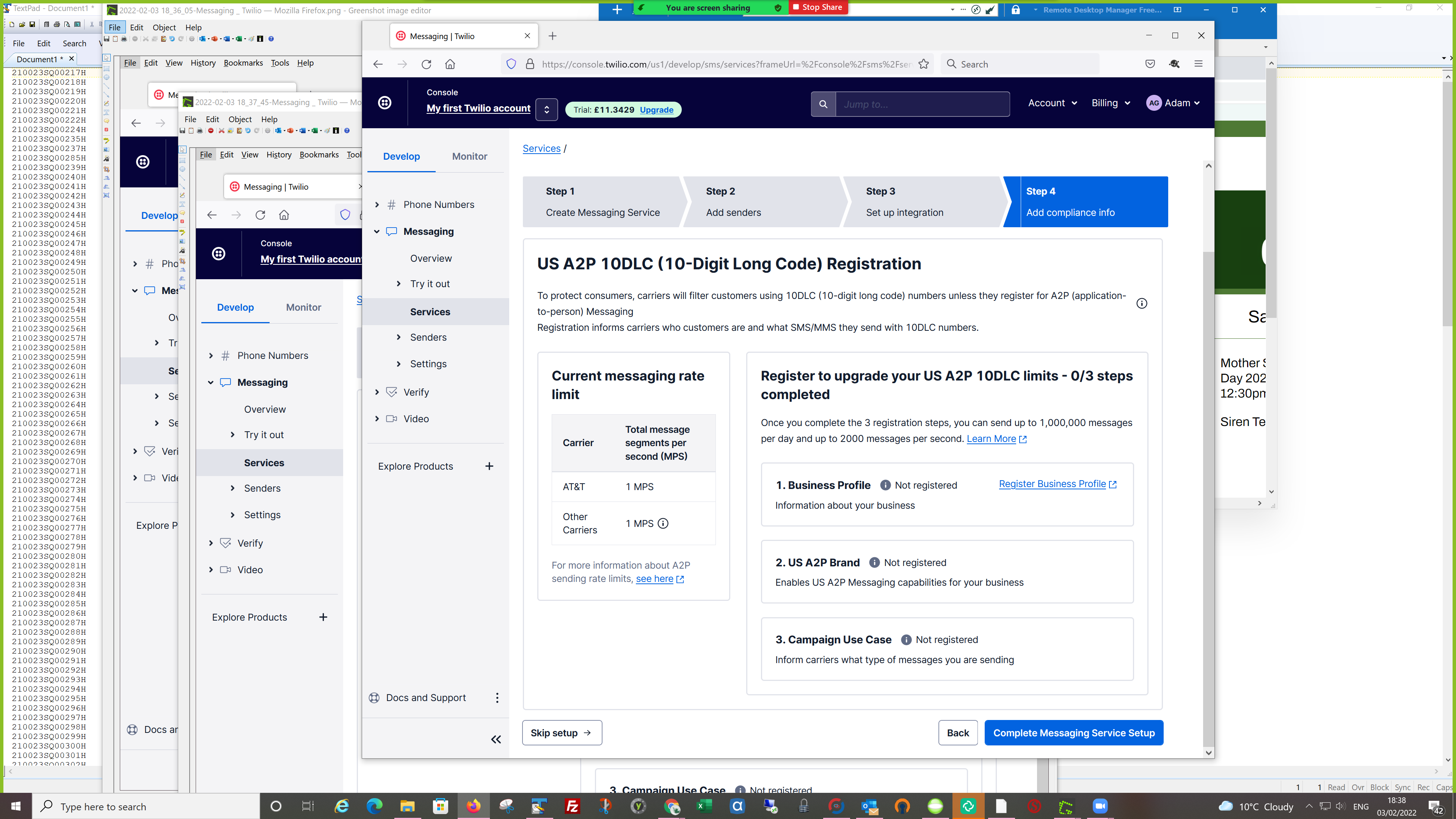The image size is (1456, 819).
Task: Collapse the Twilio sidebar with double chevron
Action: click(496, 739)
